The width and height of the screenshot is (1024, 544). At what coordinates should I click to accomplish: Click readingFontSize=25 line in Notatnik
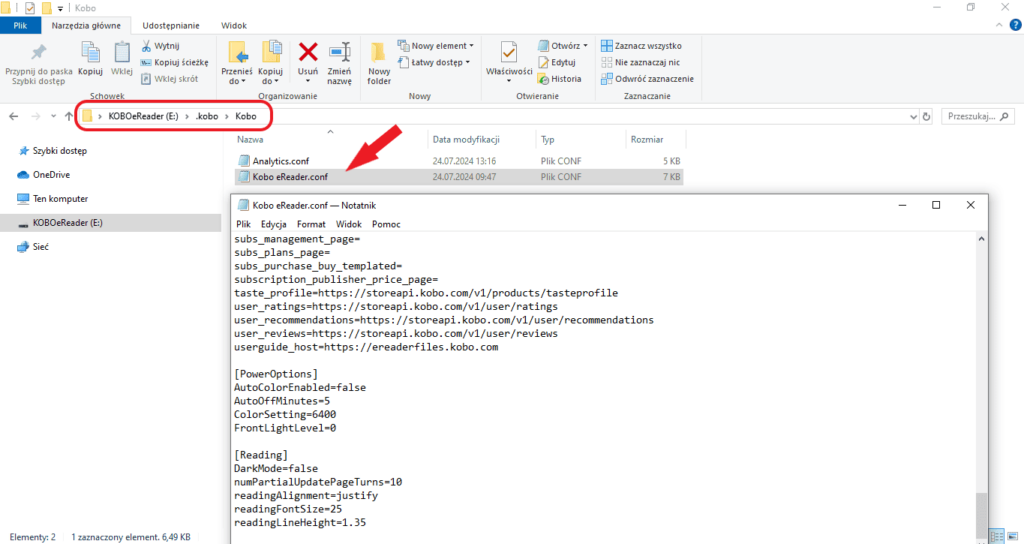[x=288, y=509]
